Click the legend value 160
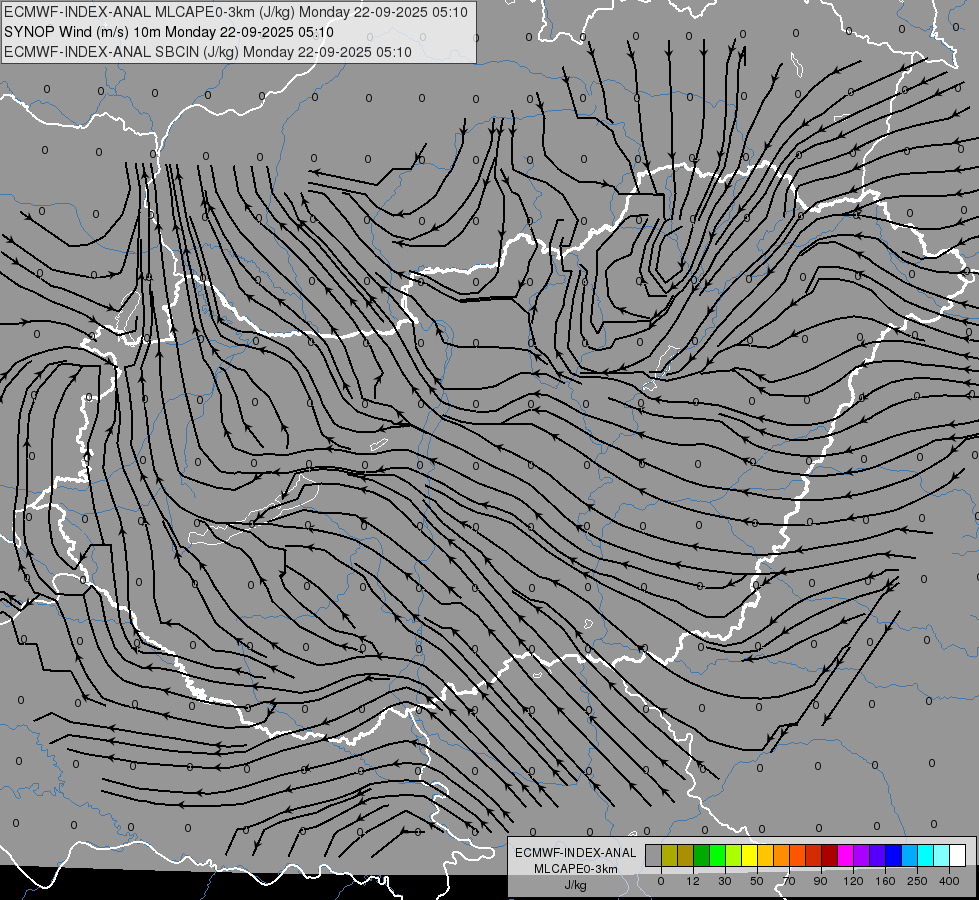 (885, 881)
